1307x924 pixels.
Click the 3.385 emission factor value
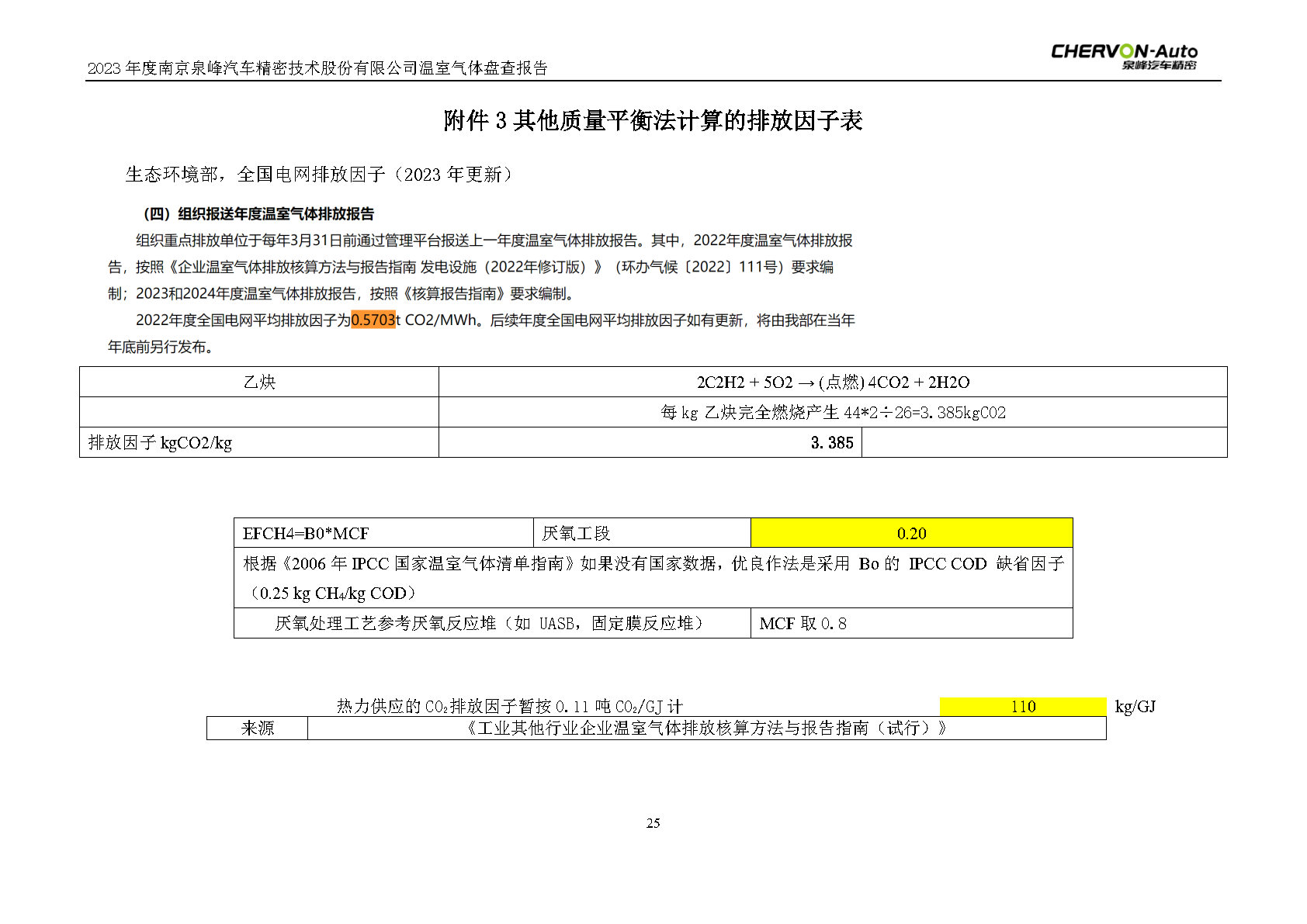[831, 442]
